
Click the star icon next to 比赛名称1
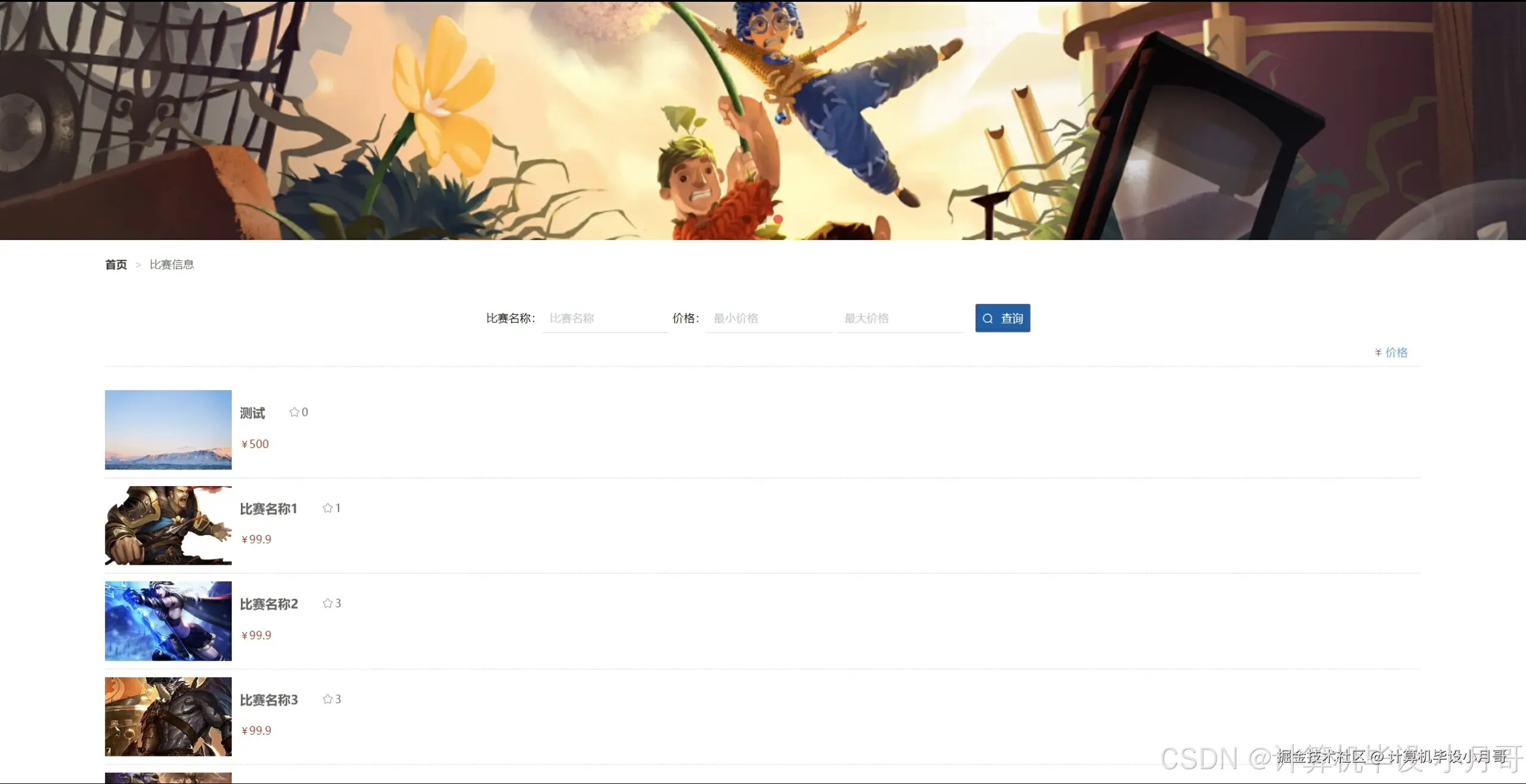327,508
